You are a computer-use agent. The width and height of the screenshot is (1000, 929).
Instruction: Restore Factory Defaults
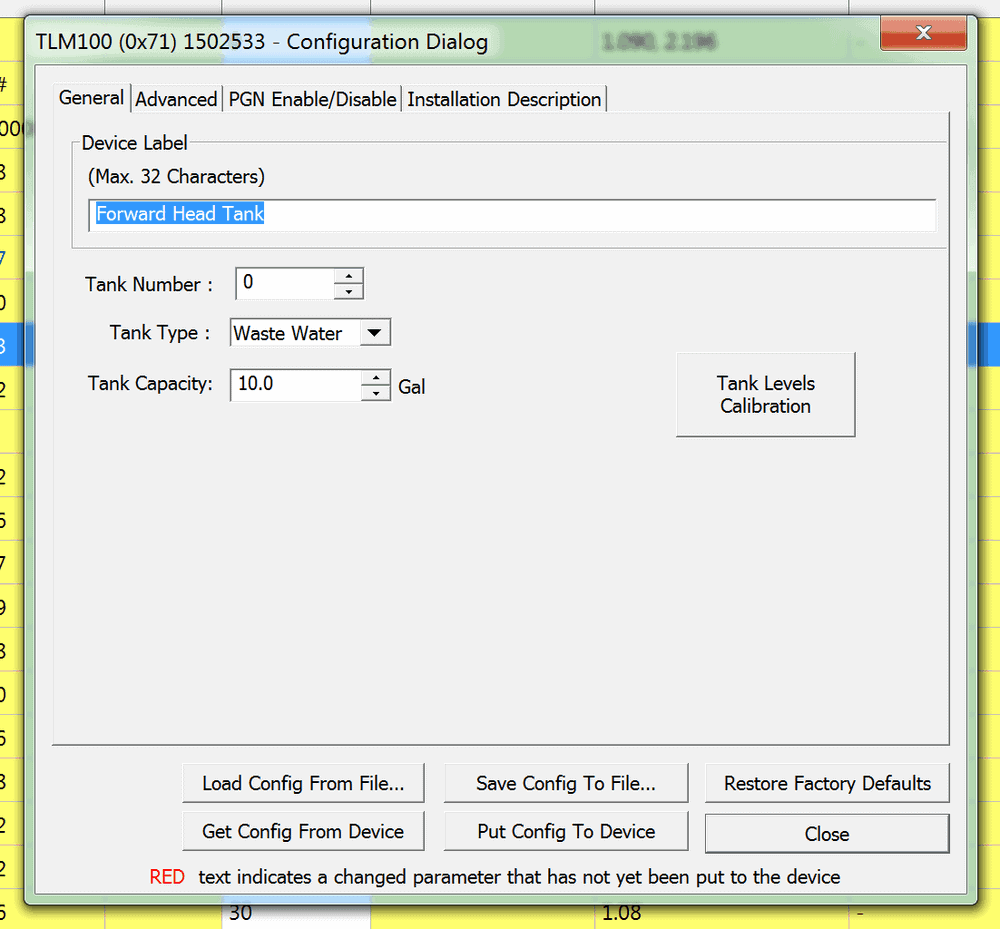click(x=827, y=782)
